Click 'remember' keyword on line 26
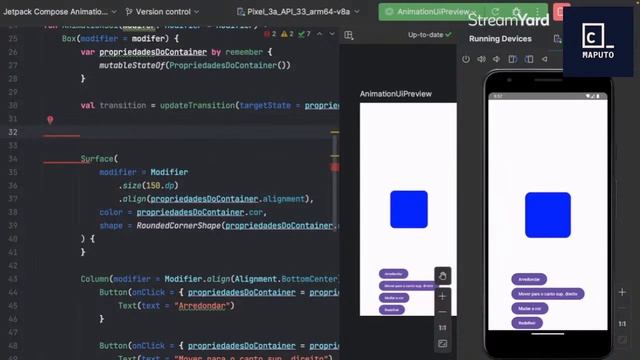The width and height of the screenshot is (640, 360). (x=244, y=52)
